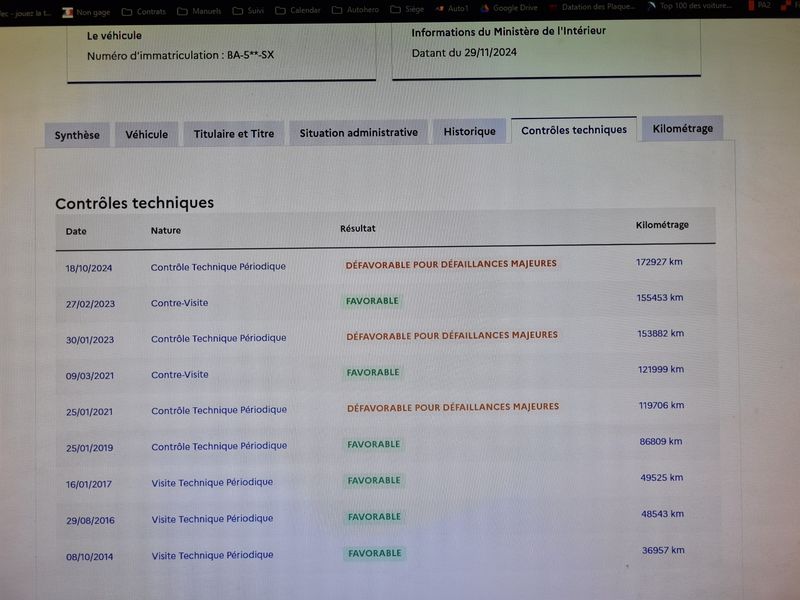Screen dimensions: 800x600
Task: Select the 25/01/2019 date cell
Action: [x=89, y=448]
